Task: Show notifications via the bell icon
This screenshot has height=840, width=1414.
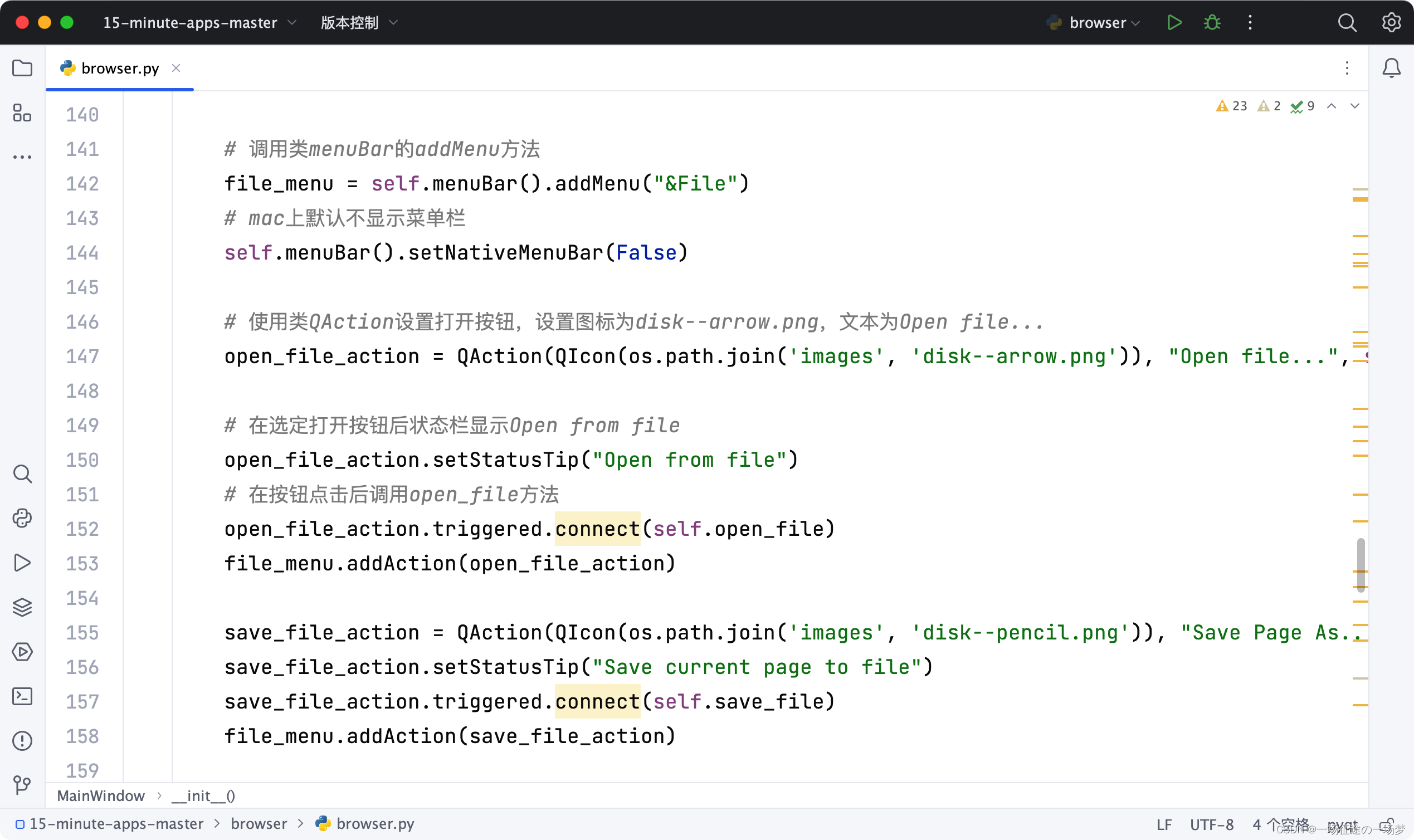Action: (1391, 68)
